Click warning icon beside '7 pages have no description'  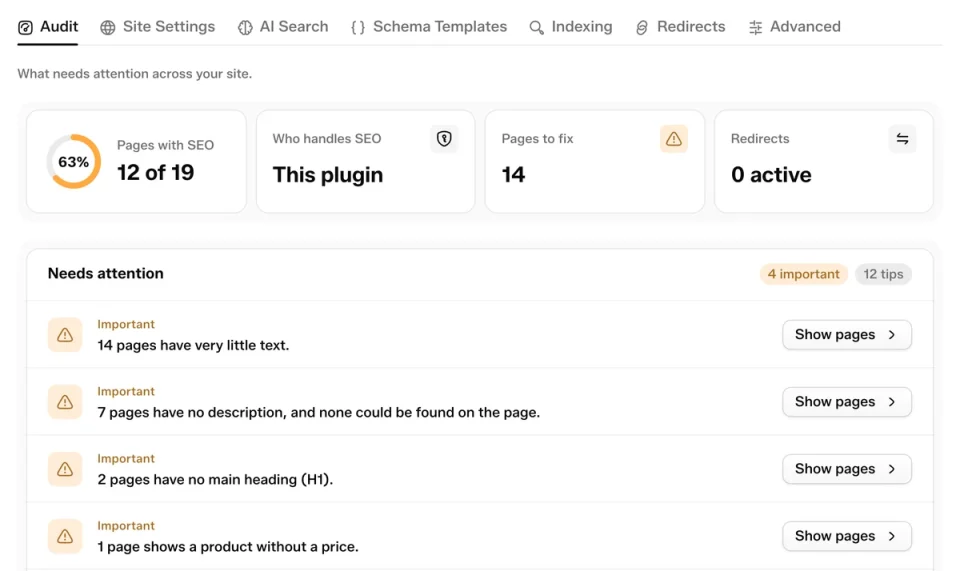(x=65, y=402)
